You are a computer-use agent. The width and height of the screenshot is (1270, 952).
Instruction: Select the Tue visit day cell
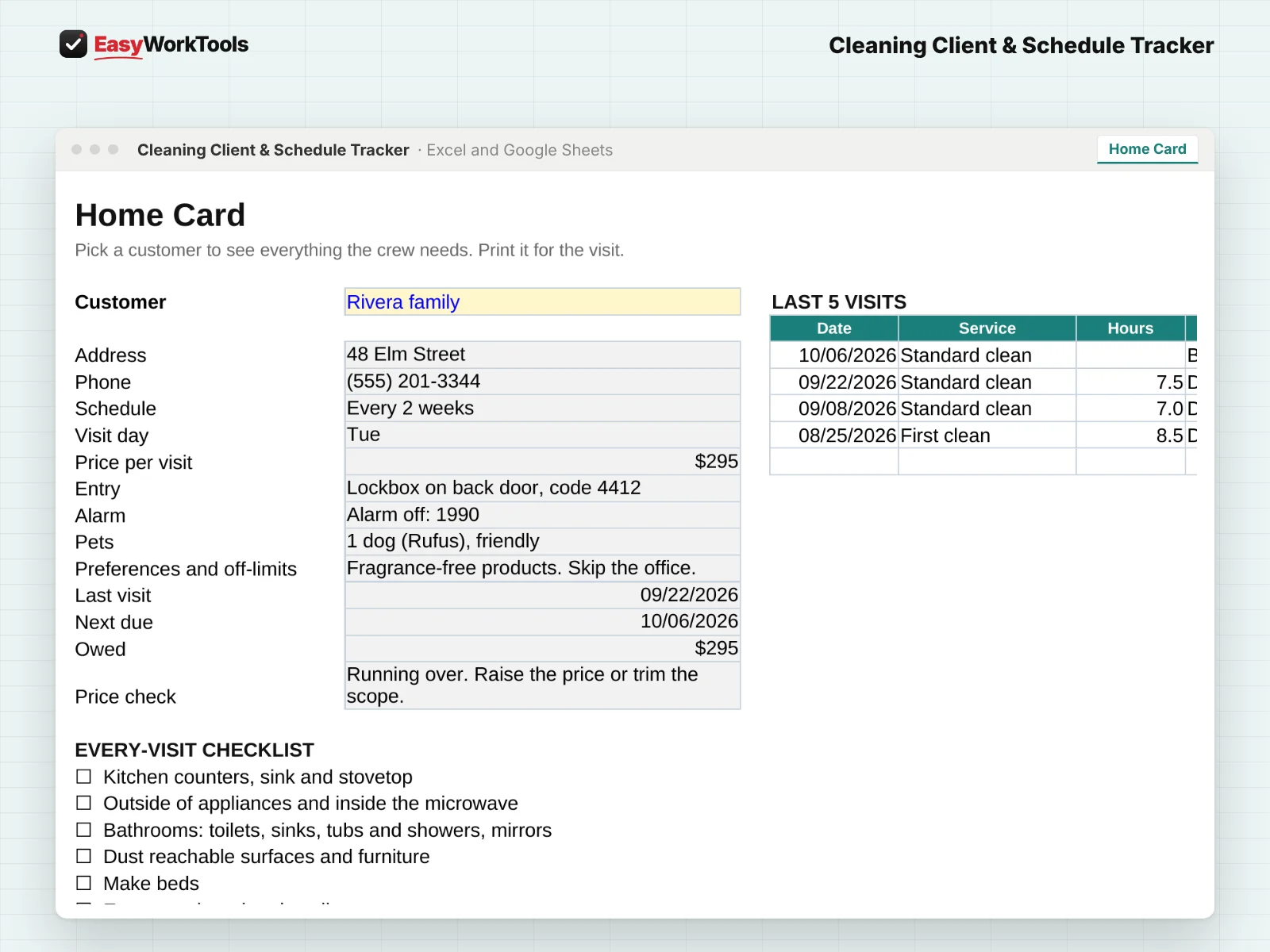pos(542,435)
